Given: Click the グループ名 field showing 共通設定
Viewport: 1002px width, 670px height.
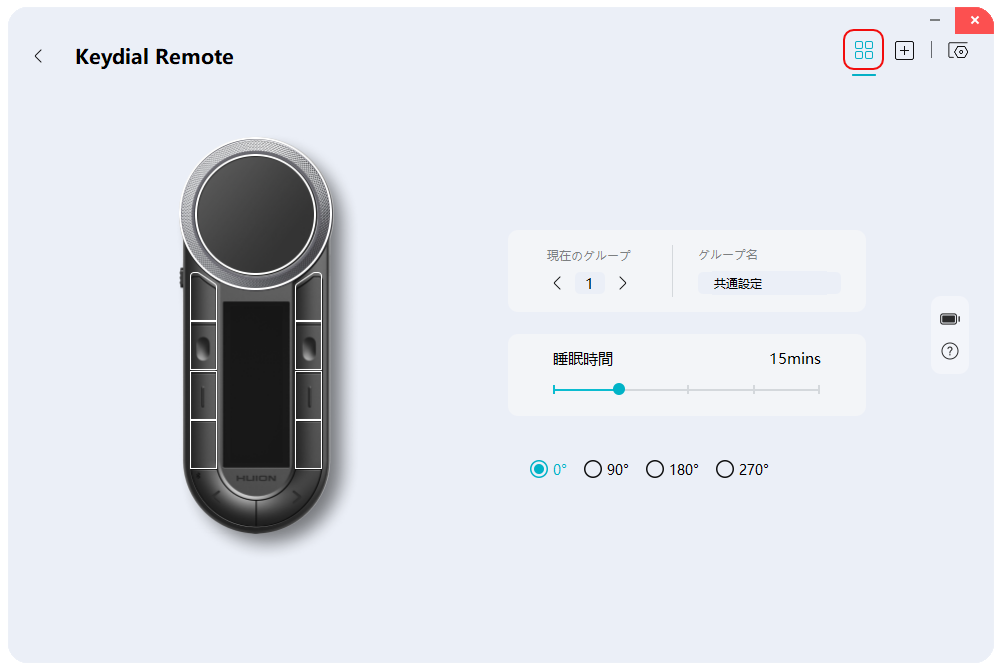Looking at the screenshot, I should [x=768, y=283].
